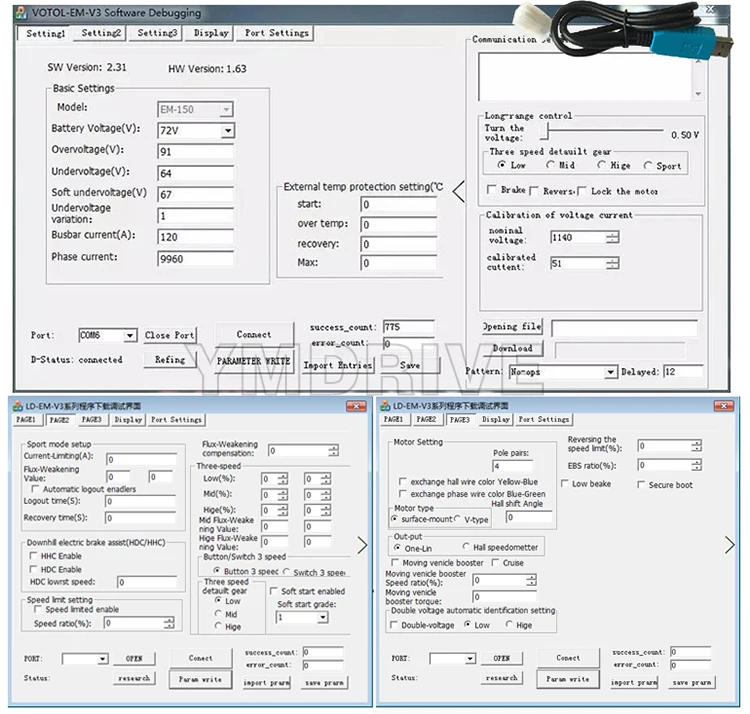
Task: Open the Pattern dropdown list
Action: point(611,372)
